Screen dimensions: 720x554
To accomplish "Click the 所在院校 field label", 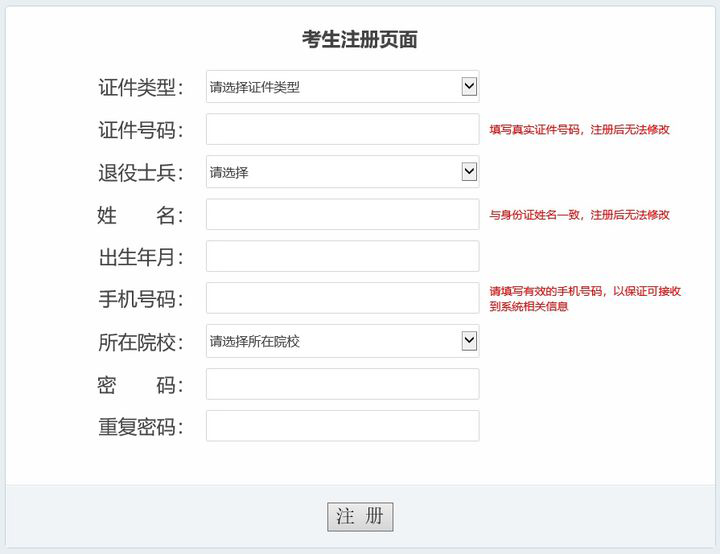I will click(x=140, y=342).
